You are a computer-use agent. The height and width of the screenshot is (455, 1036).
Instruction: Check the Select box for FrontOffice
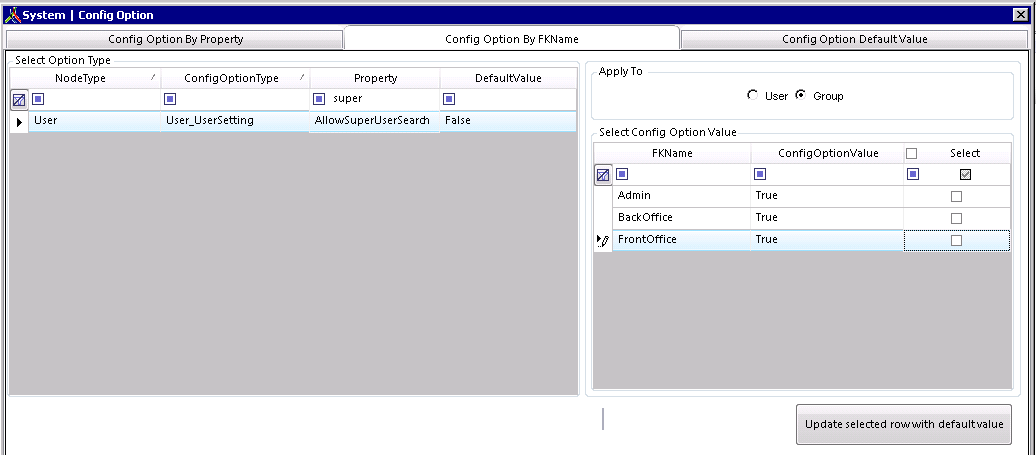coord(956,241)
